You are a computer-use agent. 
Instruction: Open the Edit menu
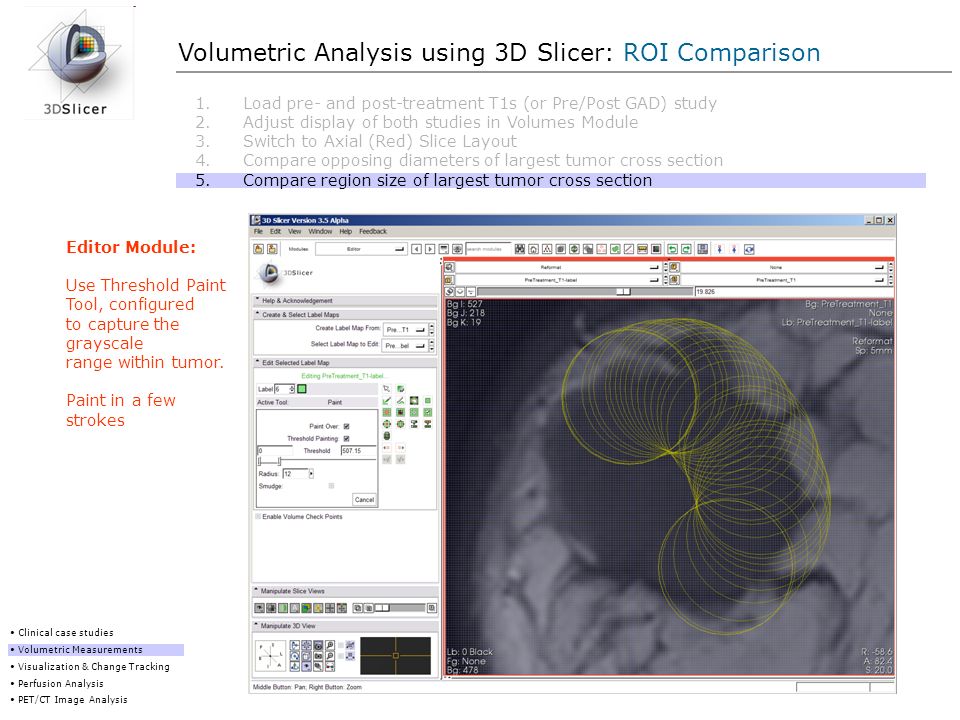pyautogui.click(x=276, y=231)
